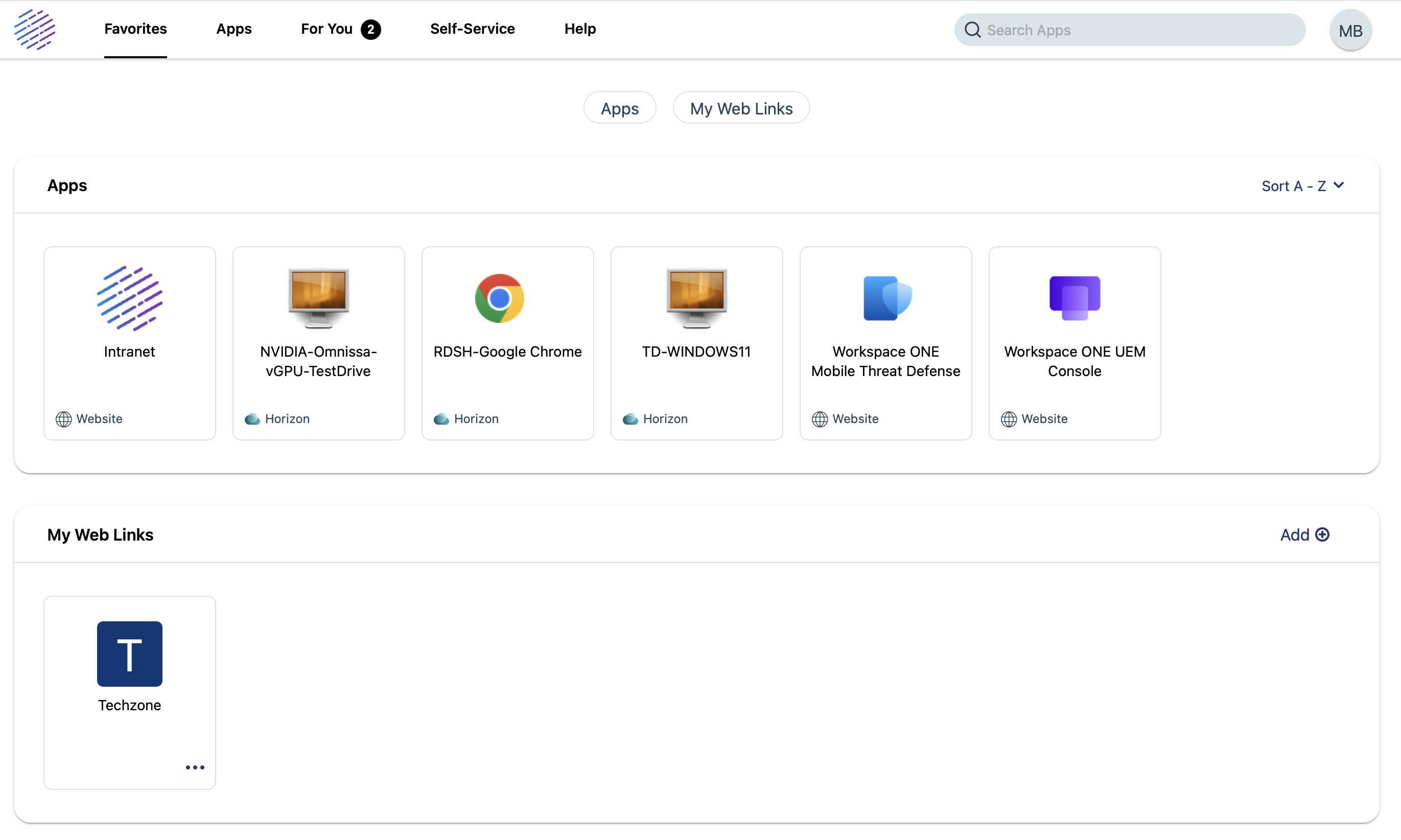Click the Apps filter pill button
1401x840 pixels.
click(619, 108)
